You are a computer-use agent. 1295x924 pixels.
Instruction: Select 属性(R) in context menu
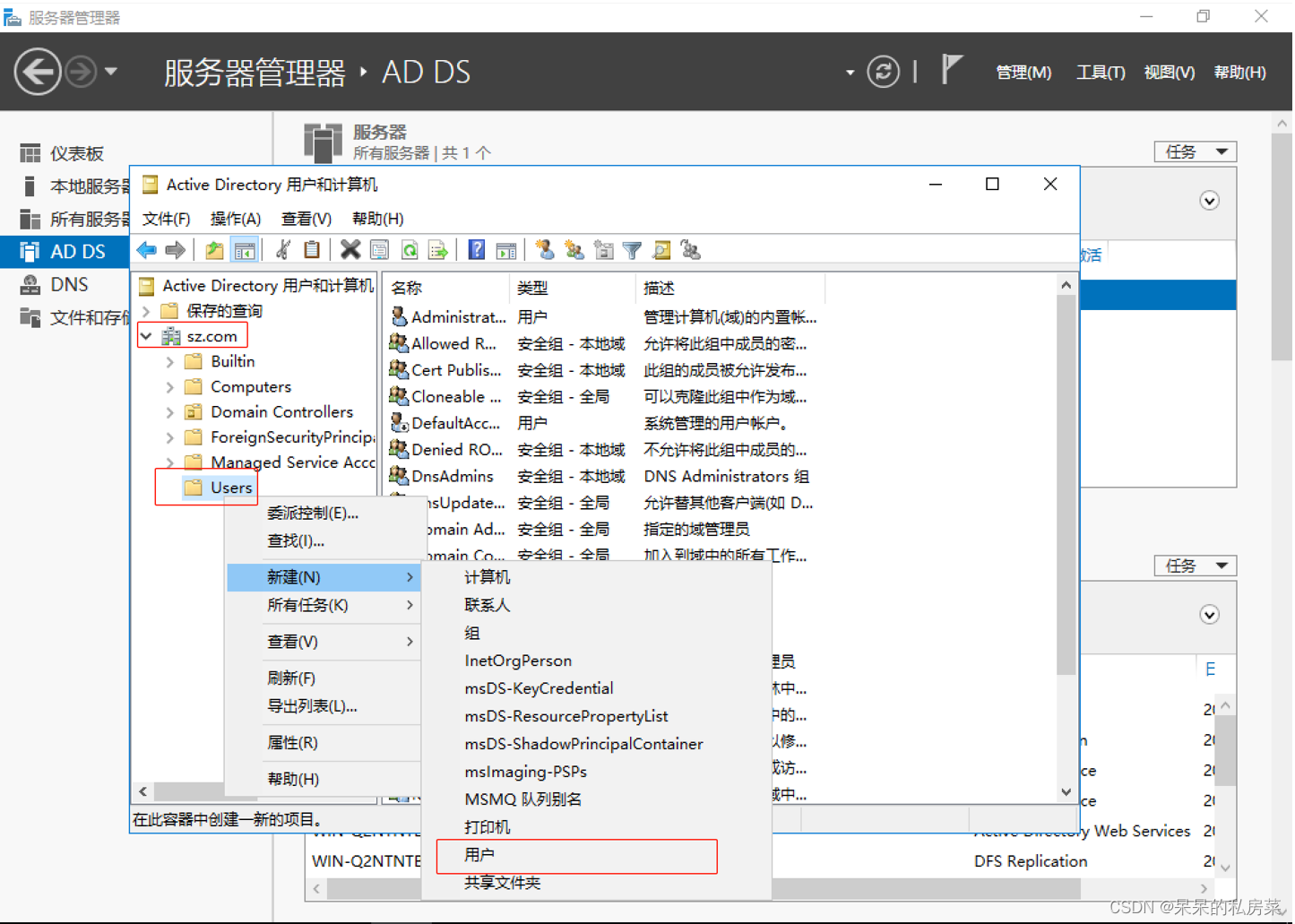323,743
